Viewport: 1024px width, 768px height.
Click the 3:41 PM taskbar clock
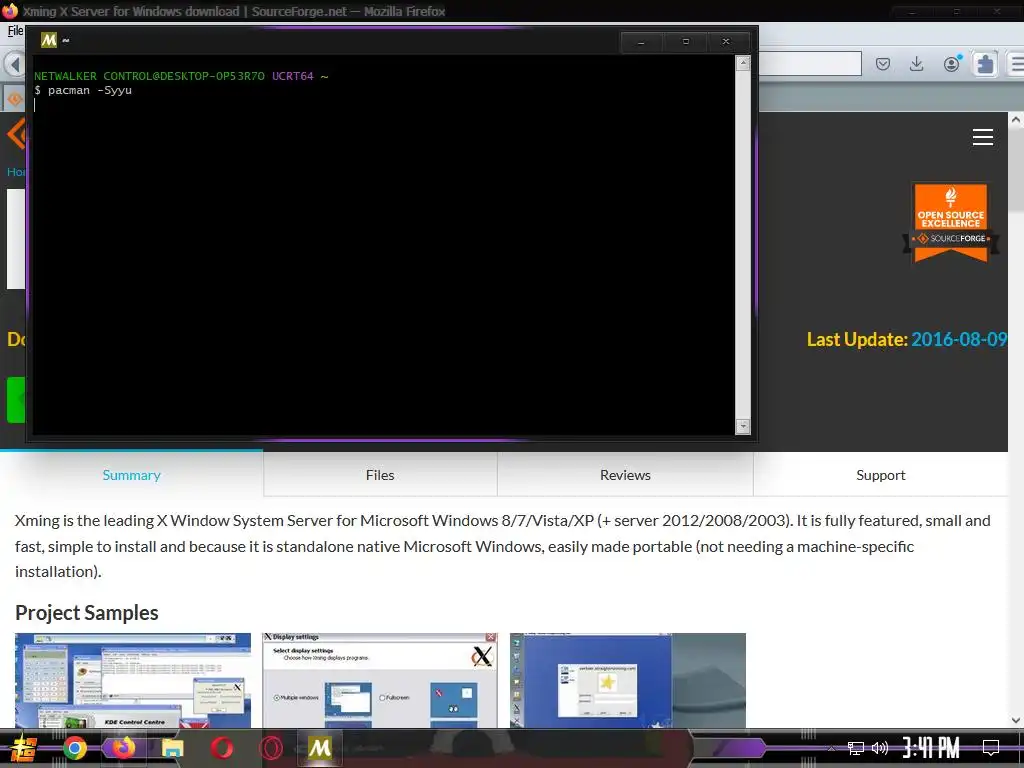pos(931,748)
